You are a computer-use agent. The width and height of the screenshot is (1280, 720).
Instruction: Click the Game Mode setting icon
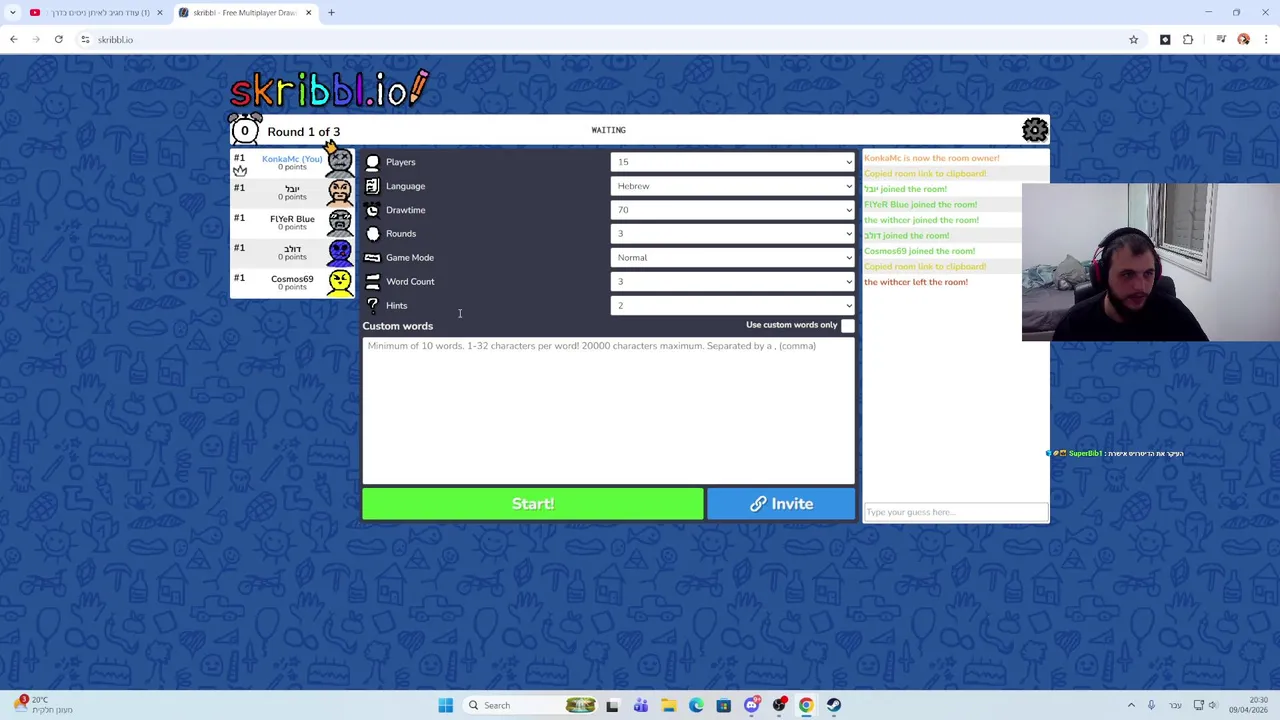pos(372,258)
